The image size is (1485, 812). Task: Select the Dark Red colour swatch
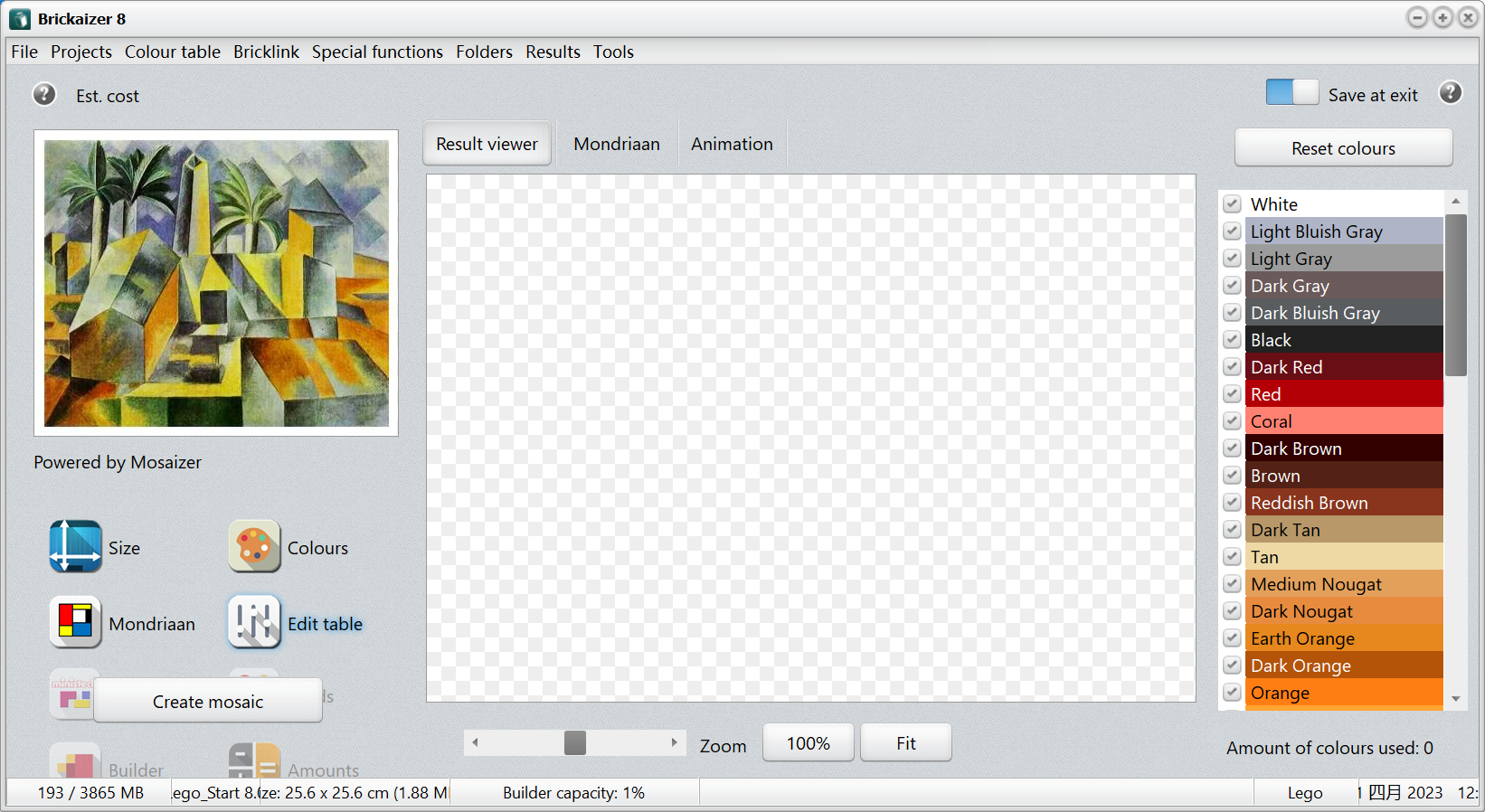(x=1344, y=367)
